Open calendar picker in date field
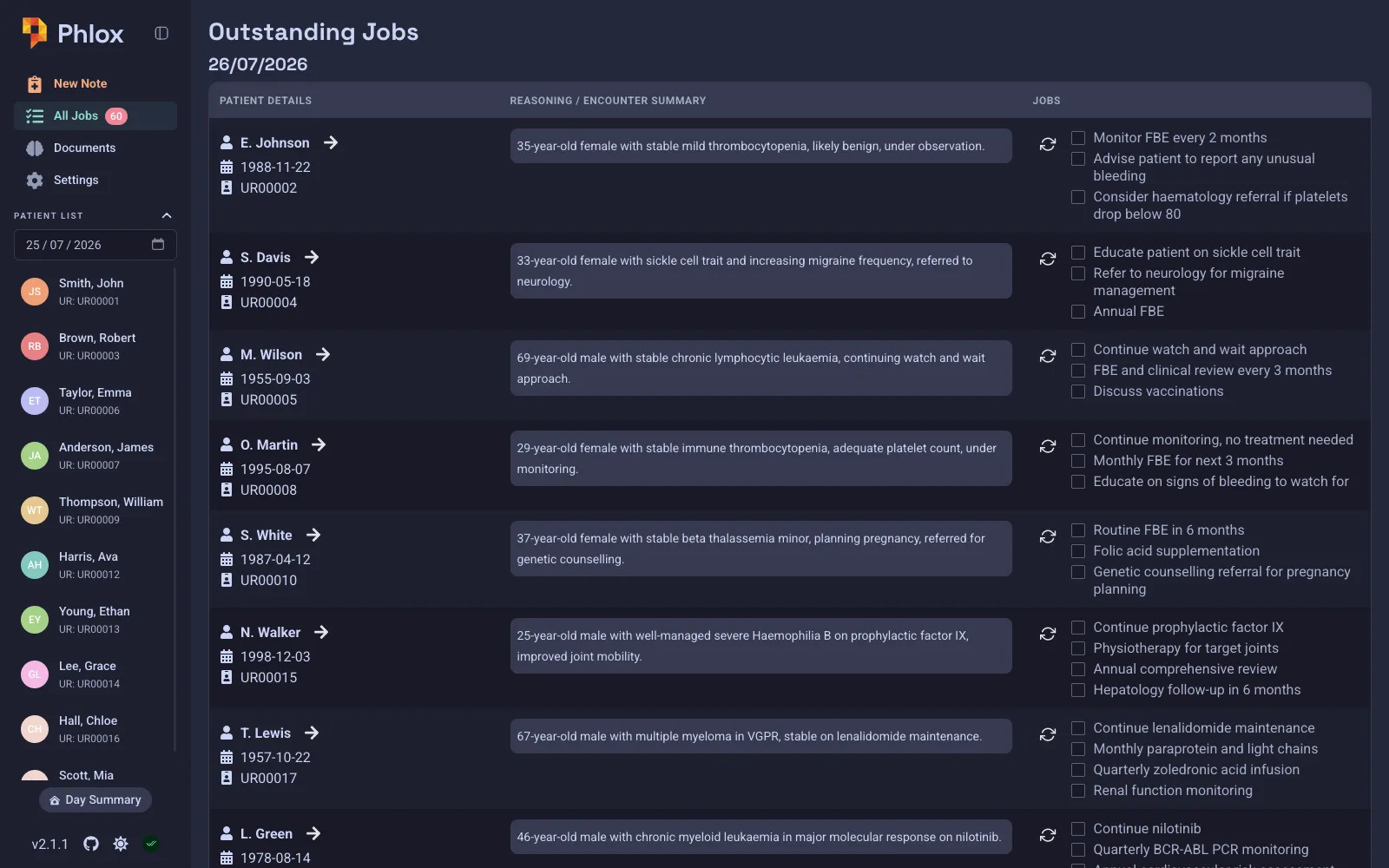1389x868 pixels. tap(158, 245)
